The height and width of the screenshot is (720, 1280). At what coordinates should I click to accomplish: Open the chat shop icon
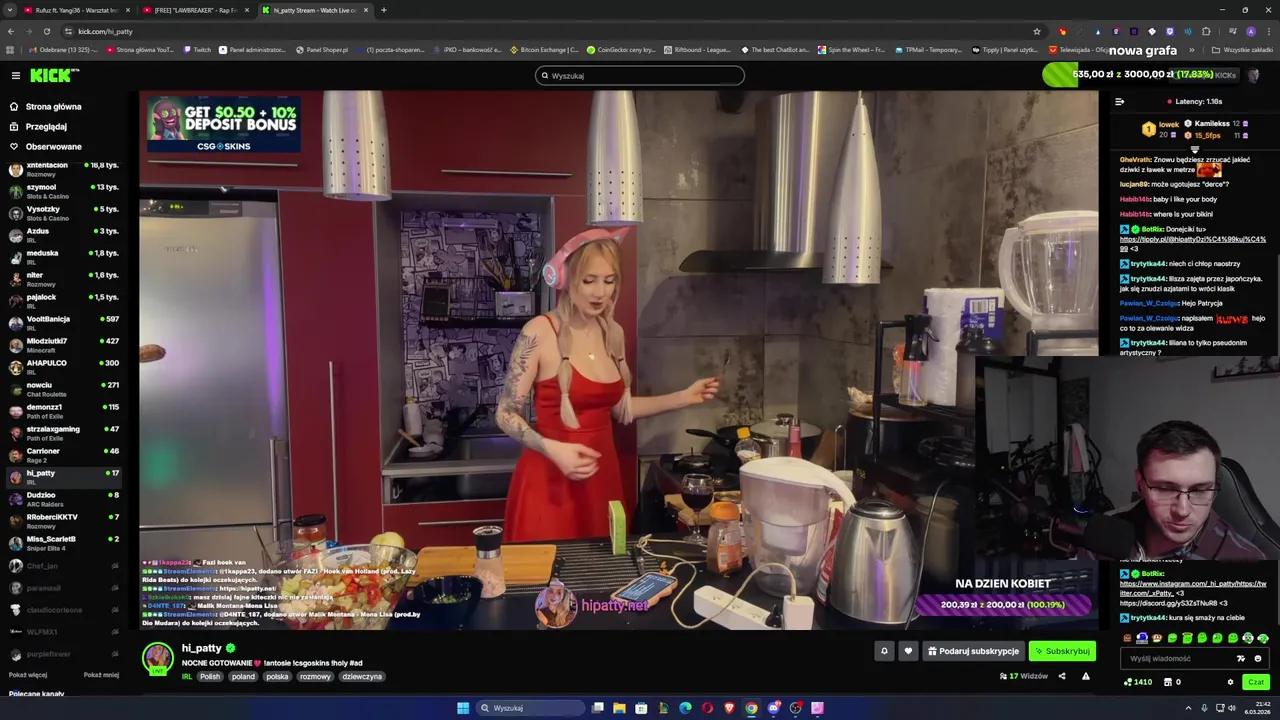(1167, 682)
